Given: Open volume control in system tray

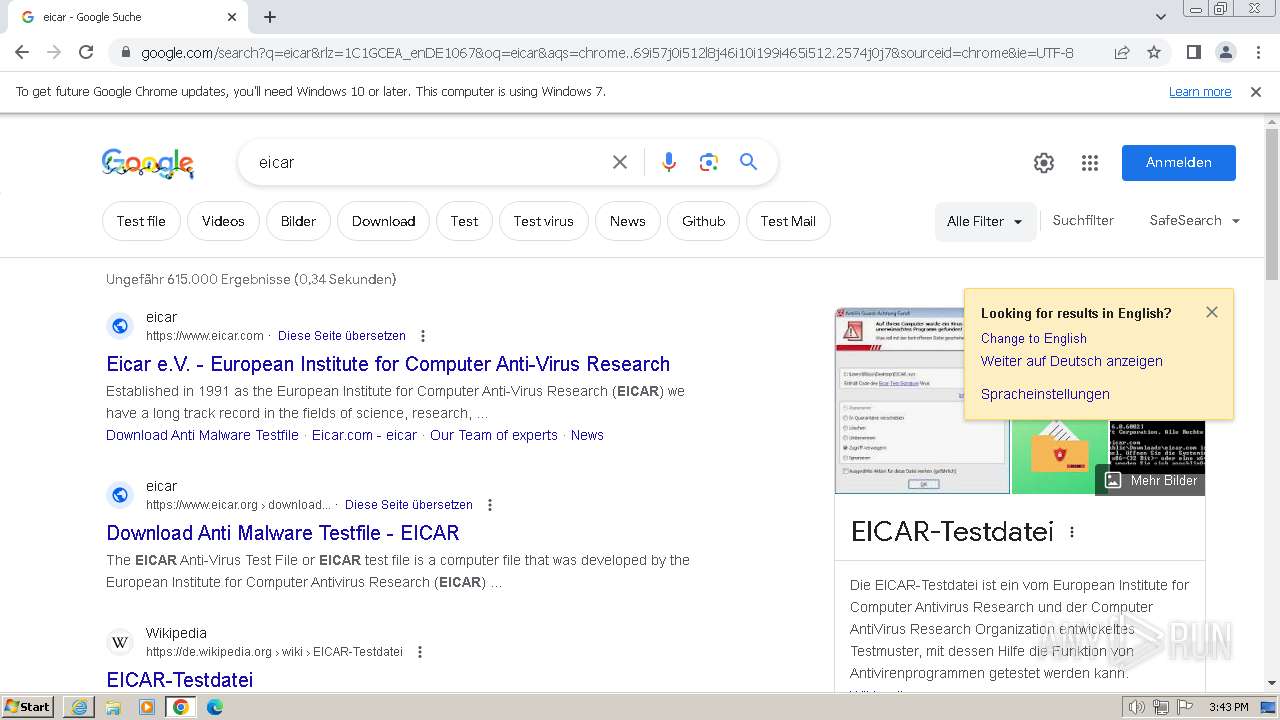Looking at the screenshot, I should 1136,707.
